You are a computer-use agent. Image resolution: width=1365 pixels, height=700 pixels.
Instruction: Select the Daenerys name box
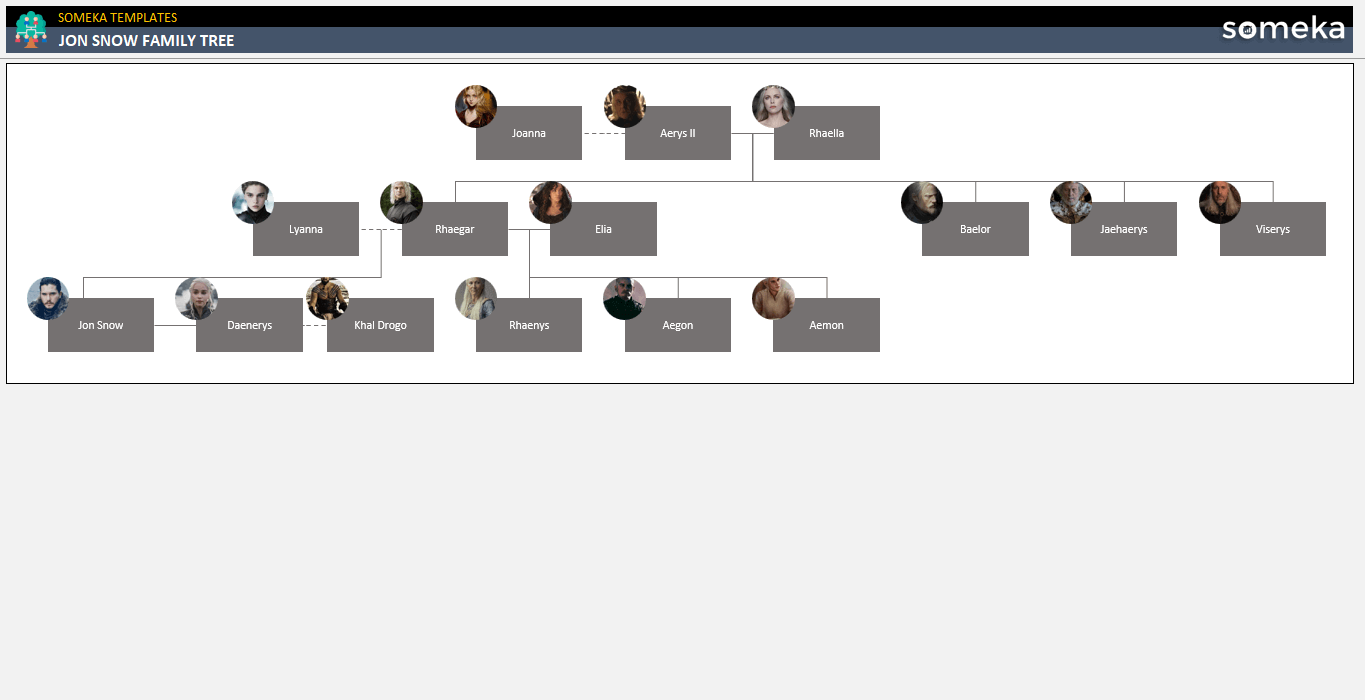(249, 325)
